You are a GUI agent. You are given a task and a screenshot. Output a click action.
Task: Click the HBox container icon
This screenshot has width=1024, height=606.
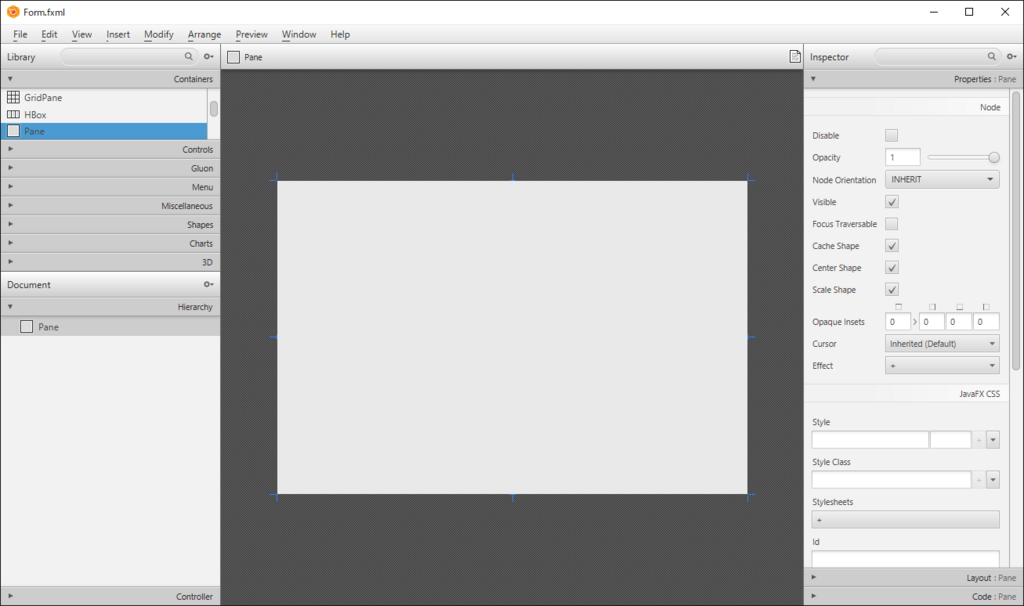[13, 114]
